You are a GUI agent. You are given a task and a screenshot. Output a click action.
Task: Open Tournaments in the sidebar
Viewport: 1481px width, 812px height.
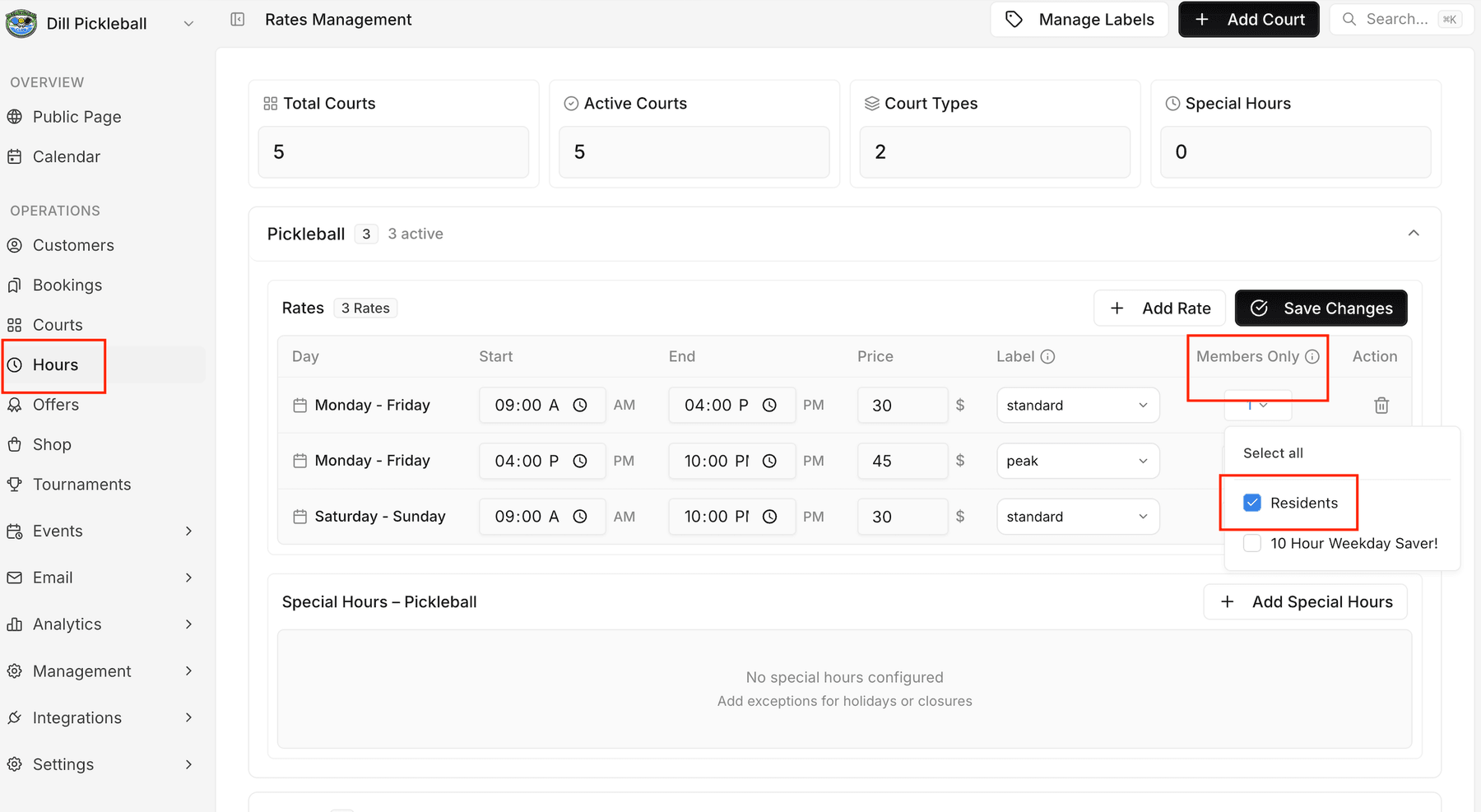click(81, 485)
